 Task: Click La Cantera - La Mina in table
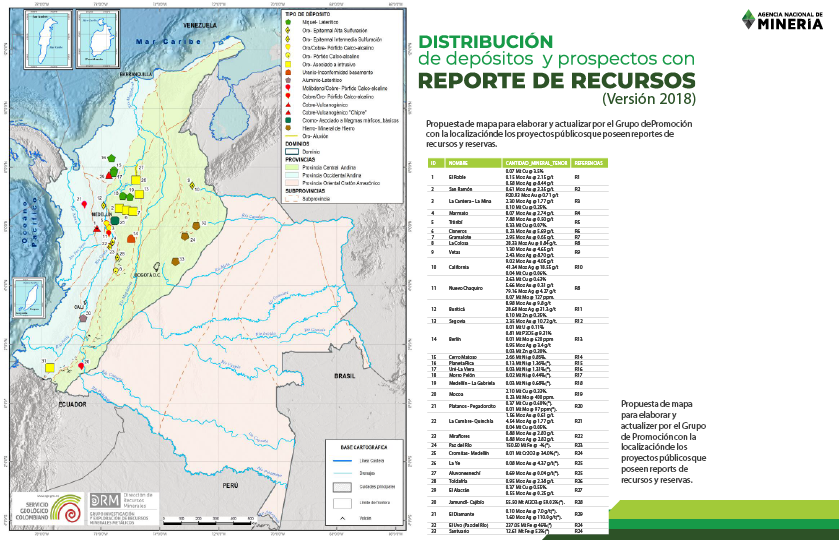[469, 201]
